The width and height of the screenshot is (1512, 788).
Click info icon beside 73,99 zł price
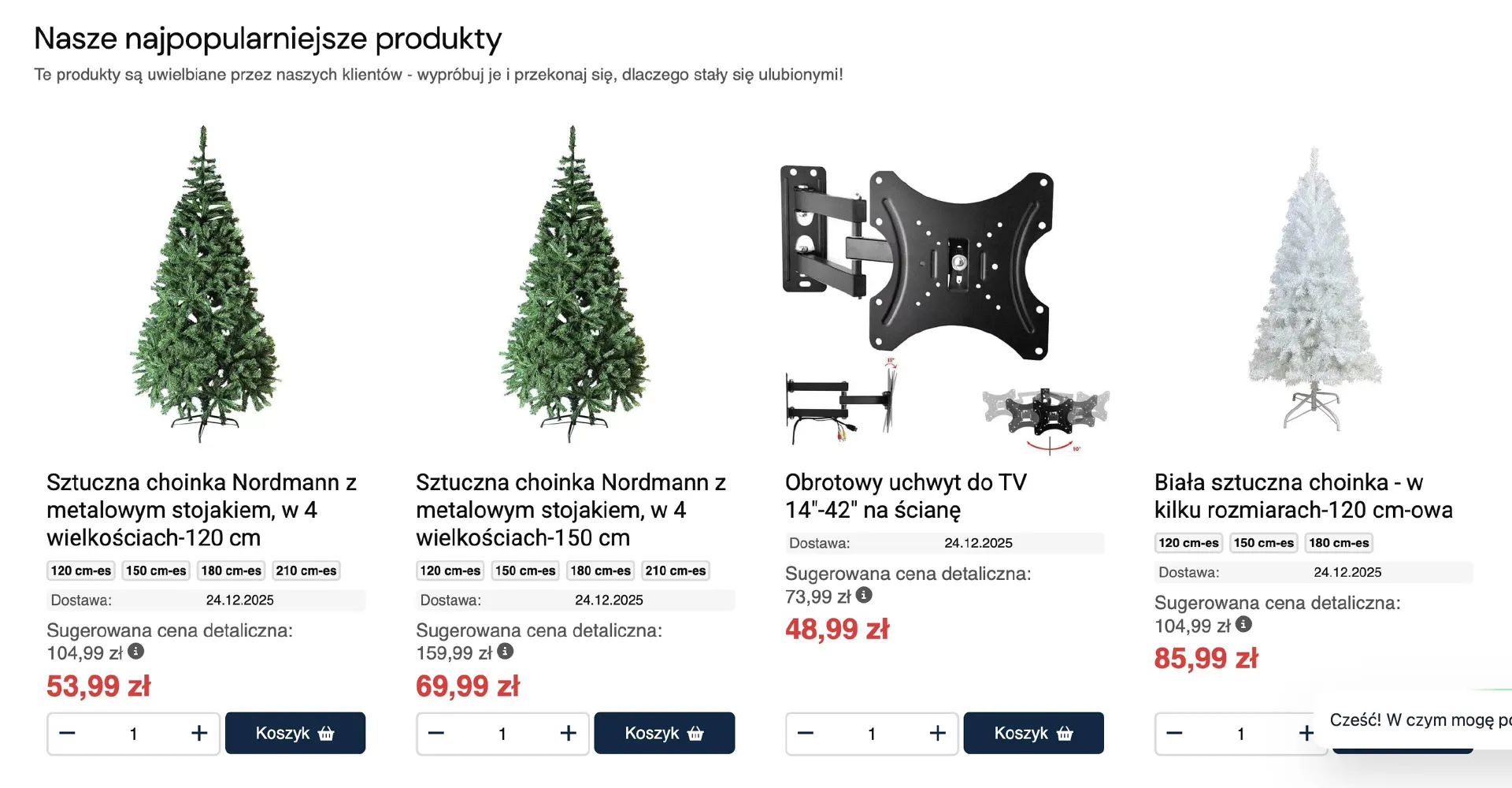[864, 595]
